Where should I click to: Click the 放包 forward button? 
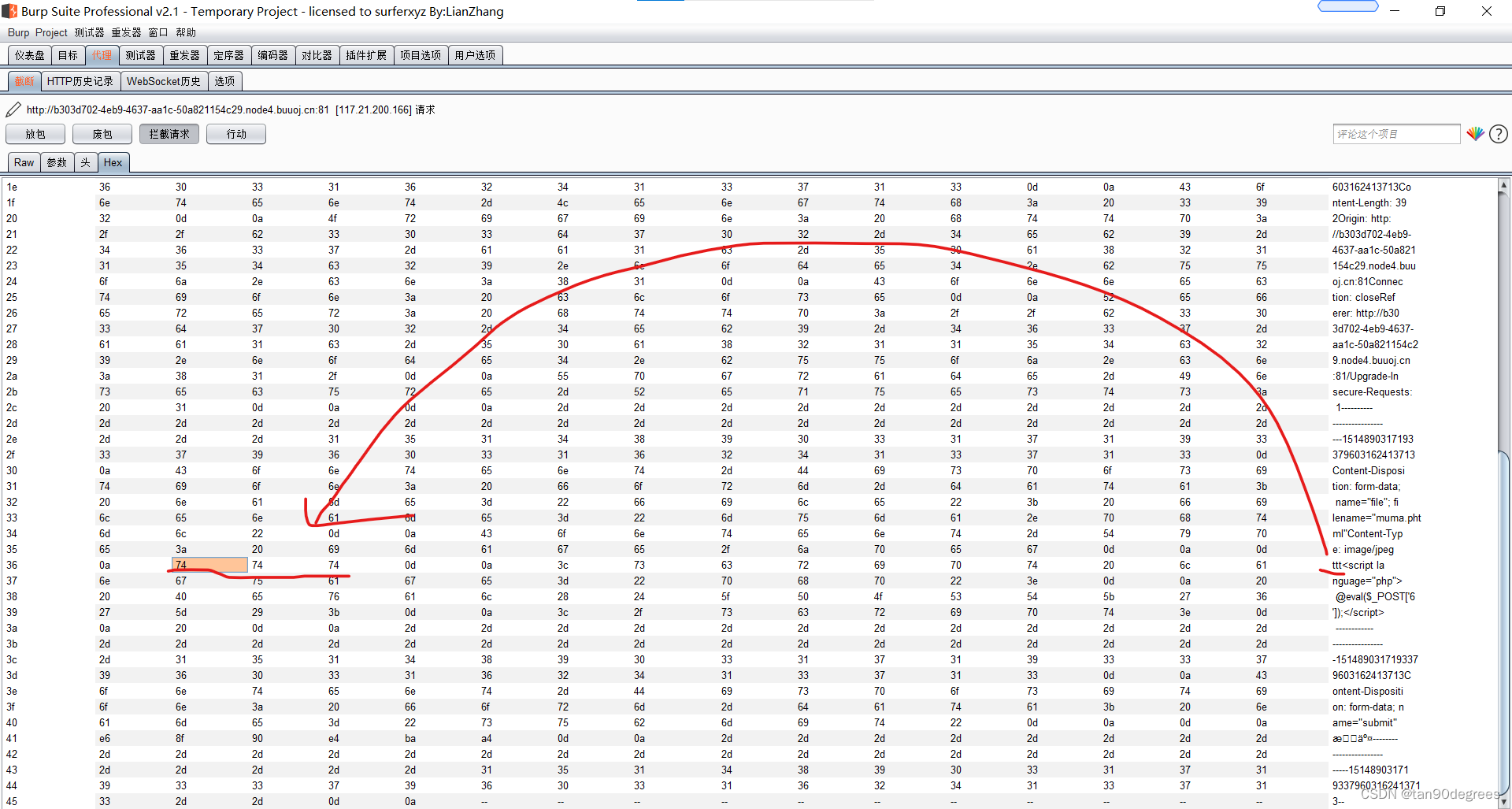click(35, 134)
